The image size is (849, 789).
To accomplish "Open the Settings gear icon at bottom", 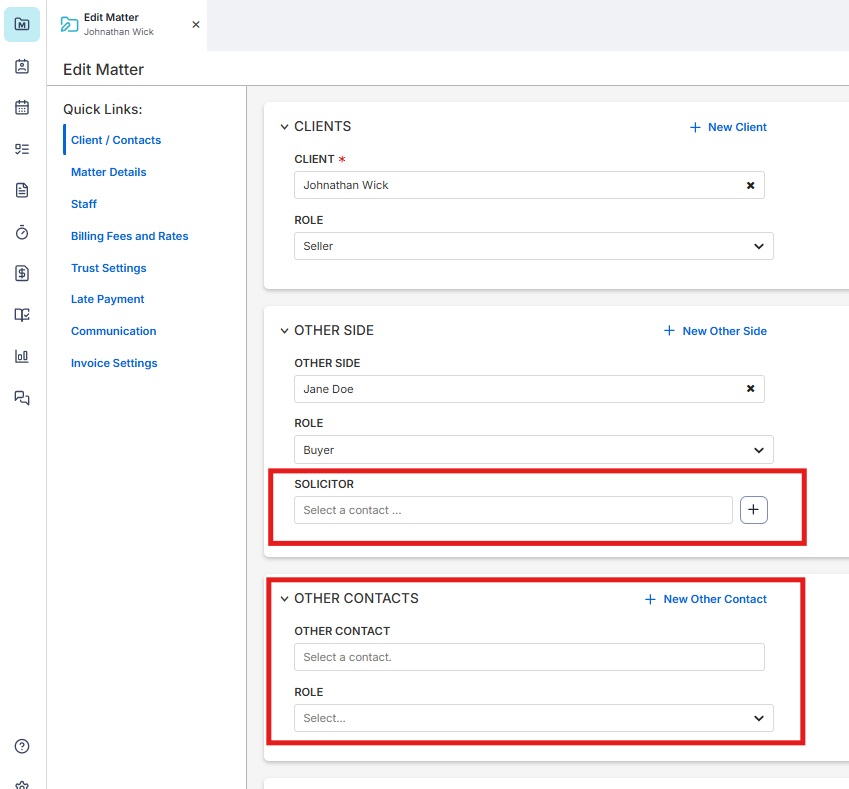I will point(22,785).
